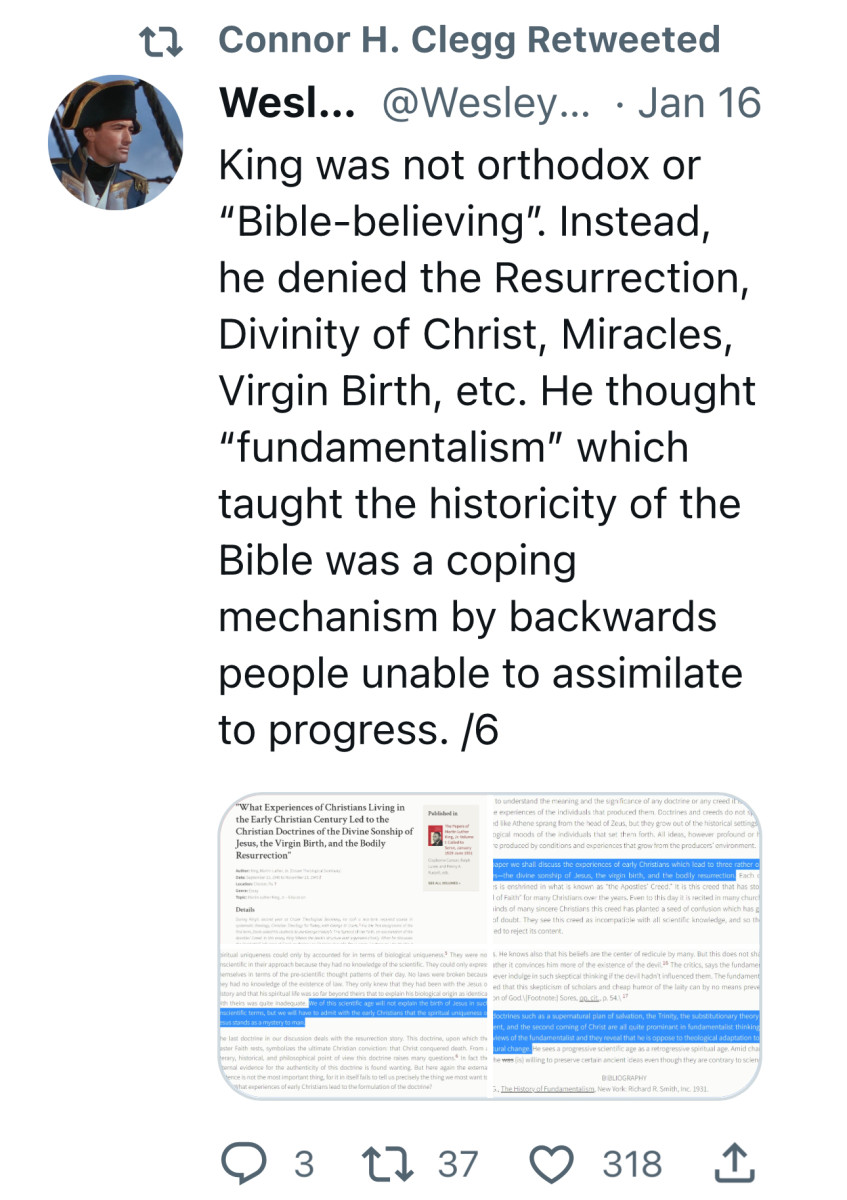847x1200 pixels.
Task: Share the tweet via the upload arrow icon
Action: [735, 1162]
